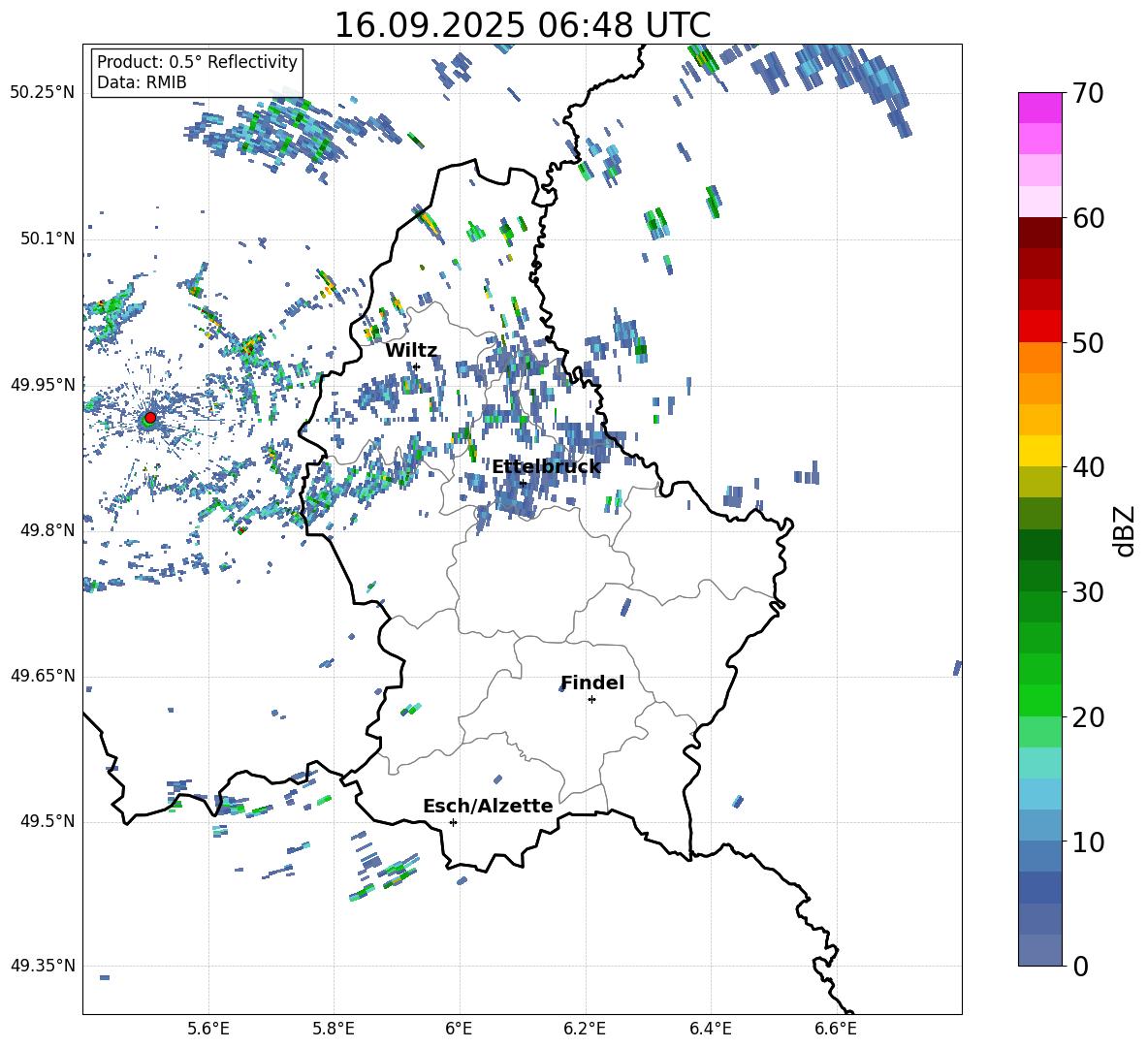Click the colorbar tick value 20
The width and height of the screenshot is (1148, 1048).
1089,717
